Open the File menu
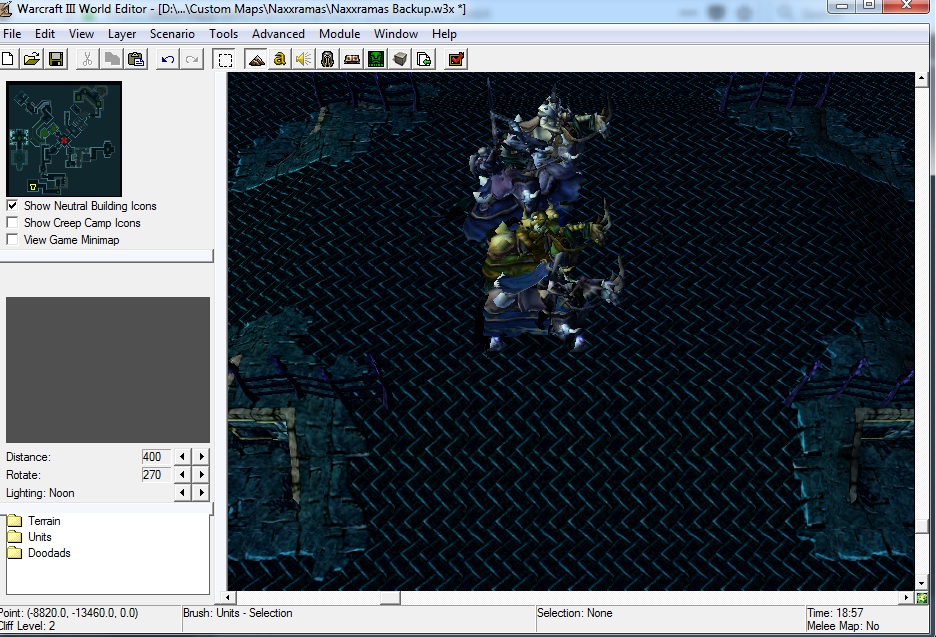The width and height of the screenshot is (936, 637). pyautogui.click(x=12, y=34)
